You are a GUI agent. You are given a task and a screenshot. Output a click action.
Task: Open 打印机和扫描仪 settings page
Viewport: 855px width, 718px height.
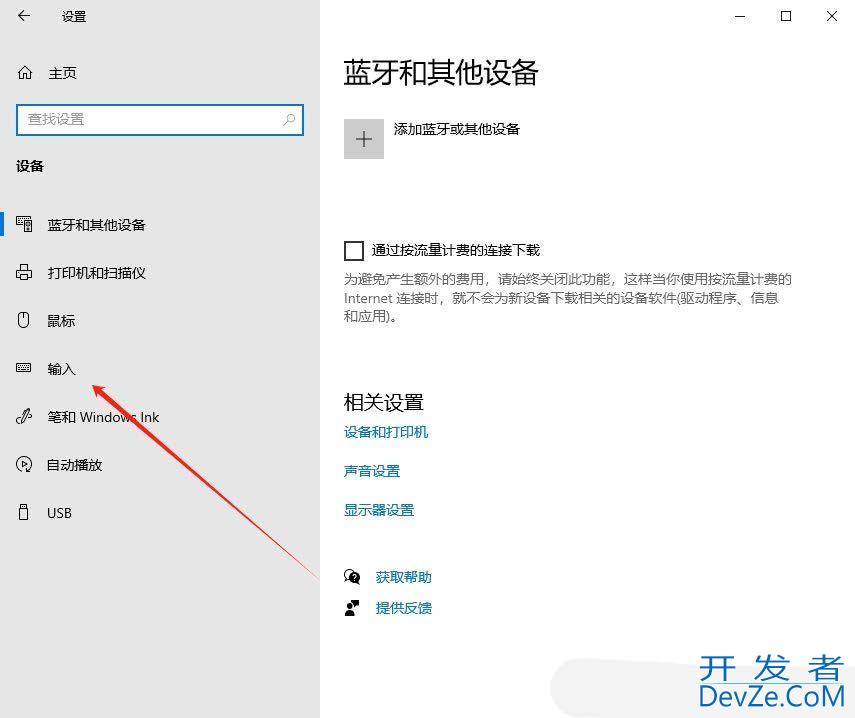pos(96,273)
